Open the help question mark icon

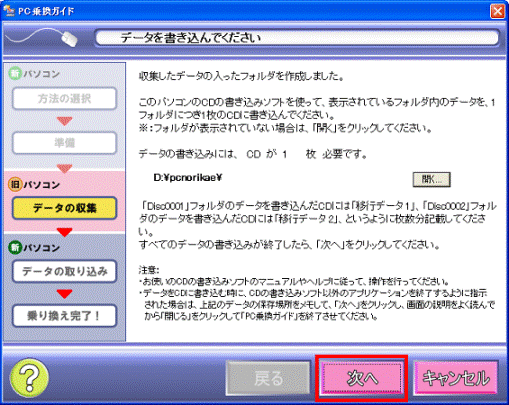click(x=29, y=378)
